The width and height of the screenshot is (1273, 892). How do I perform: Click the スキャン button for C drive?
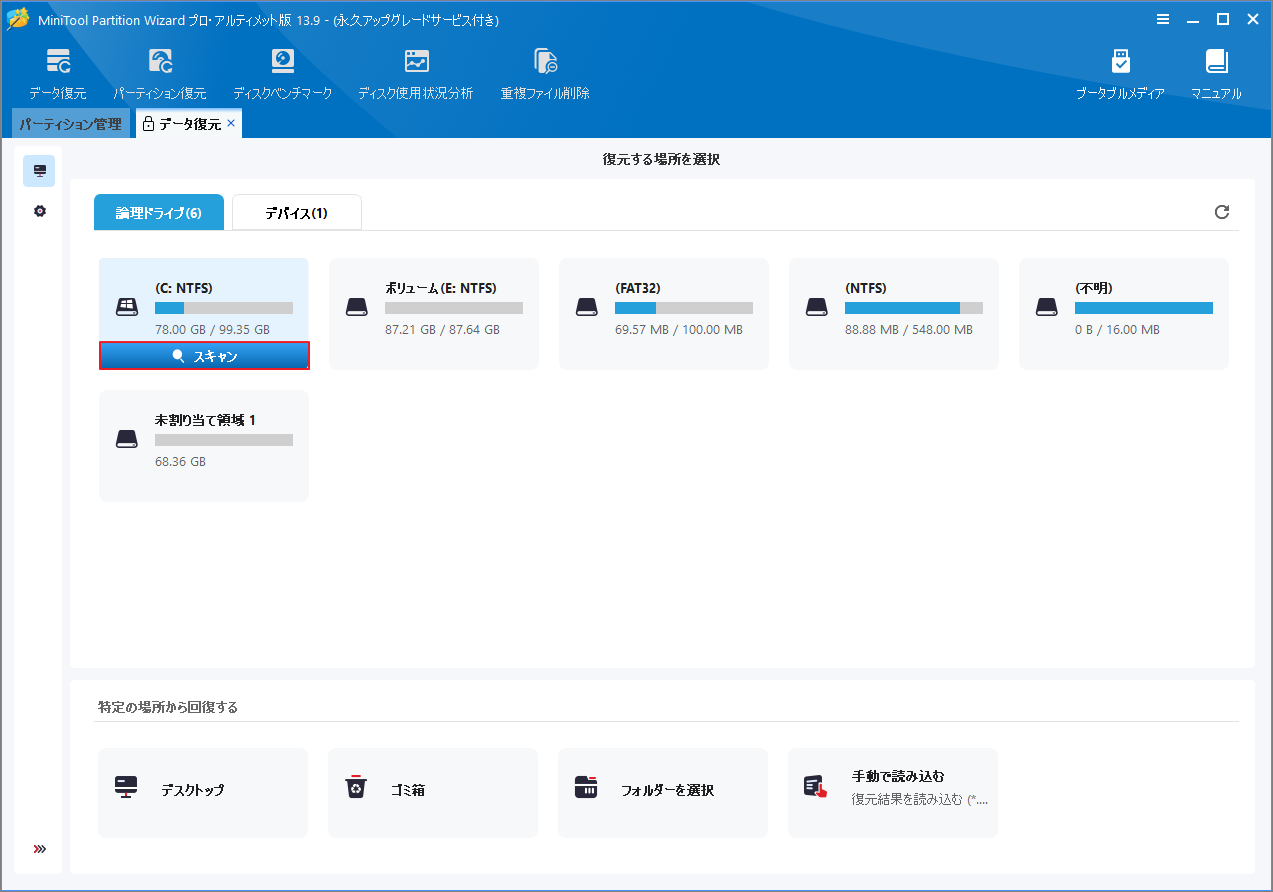[204, 356]
